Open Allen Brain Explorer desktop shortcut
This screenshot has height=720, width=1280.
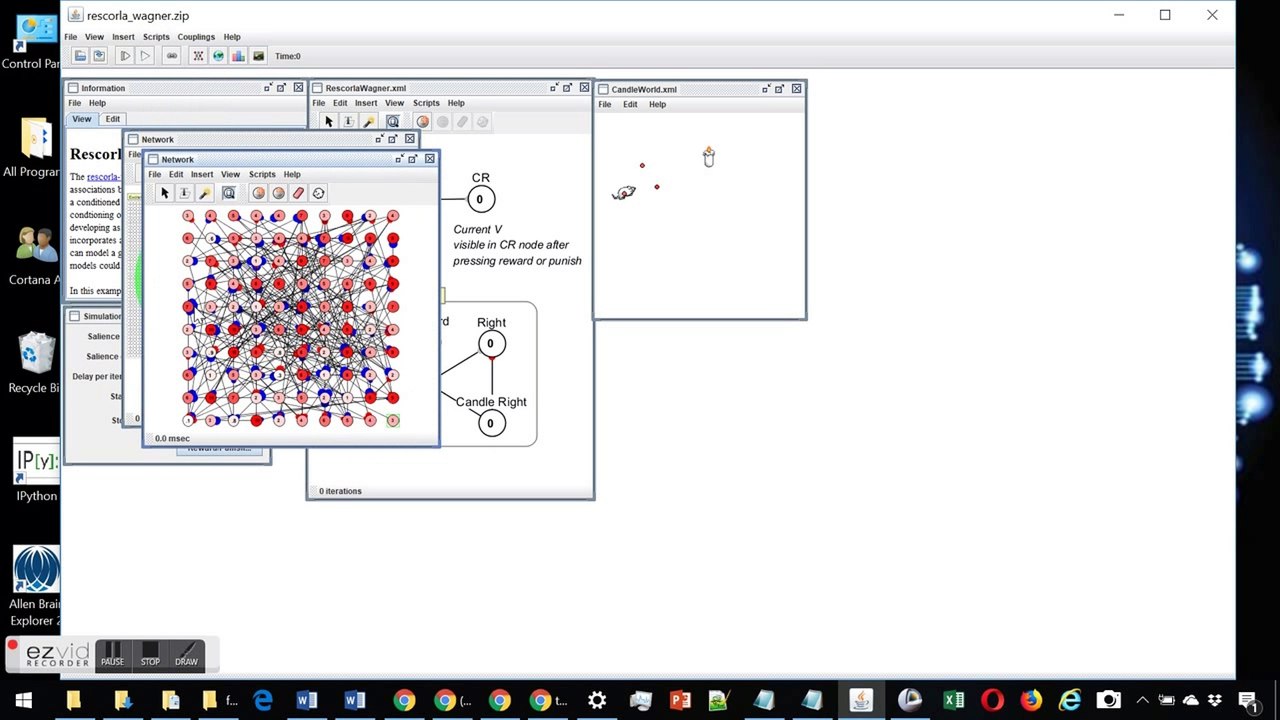[x=36, y=586]
